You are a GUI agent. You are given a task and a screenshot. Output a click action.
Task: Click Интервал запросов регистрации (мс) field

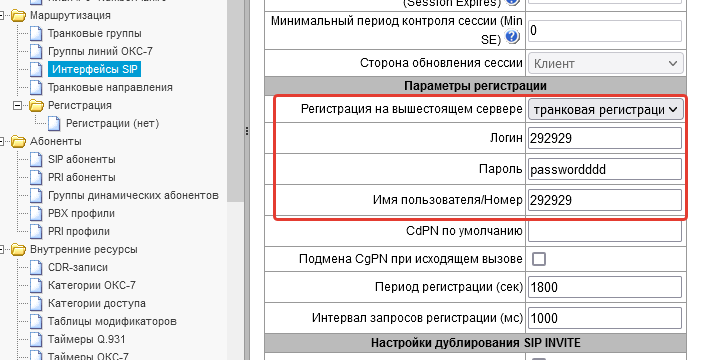tap(605, 318)
